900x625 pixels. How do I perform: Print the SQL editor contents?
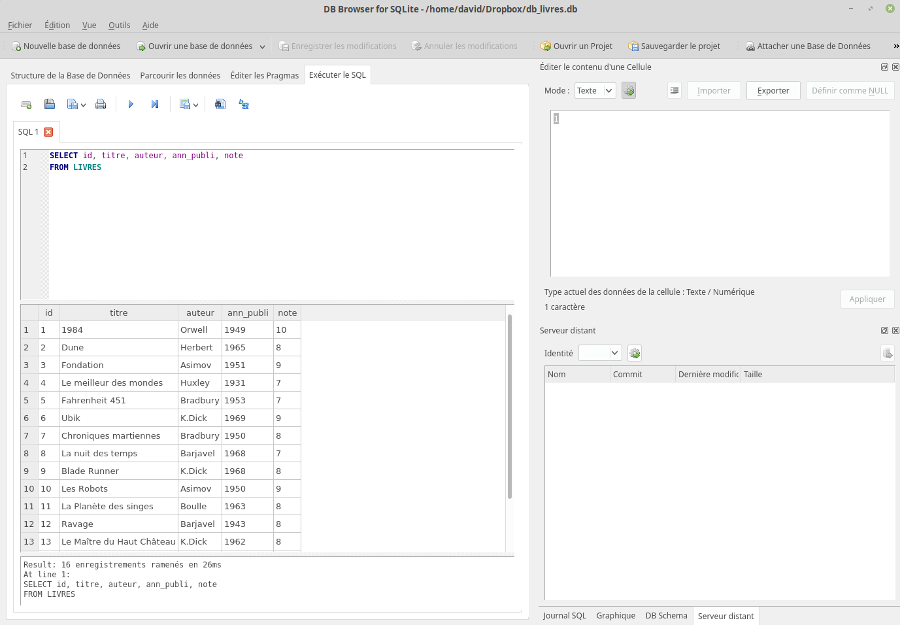(100, 104)
